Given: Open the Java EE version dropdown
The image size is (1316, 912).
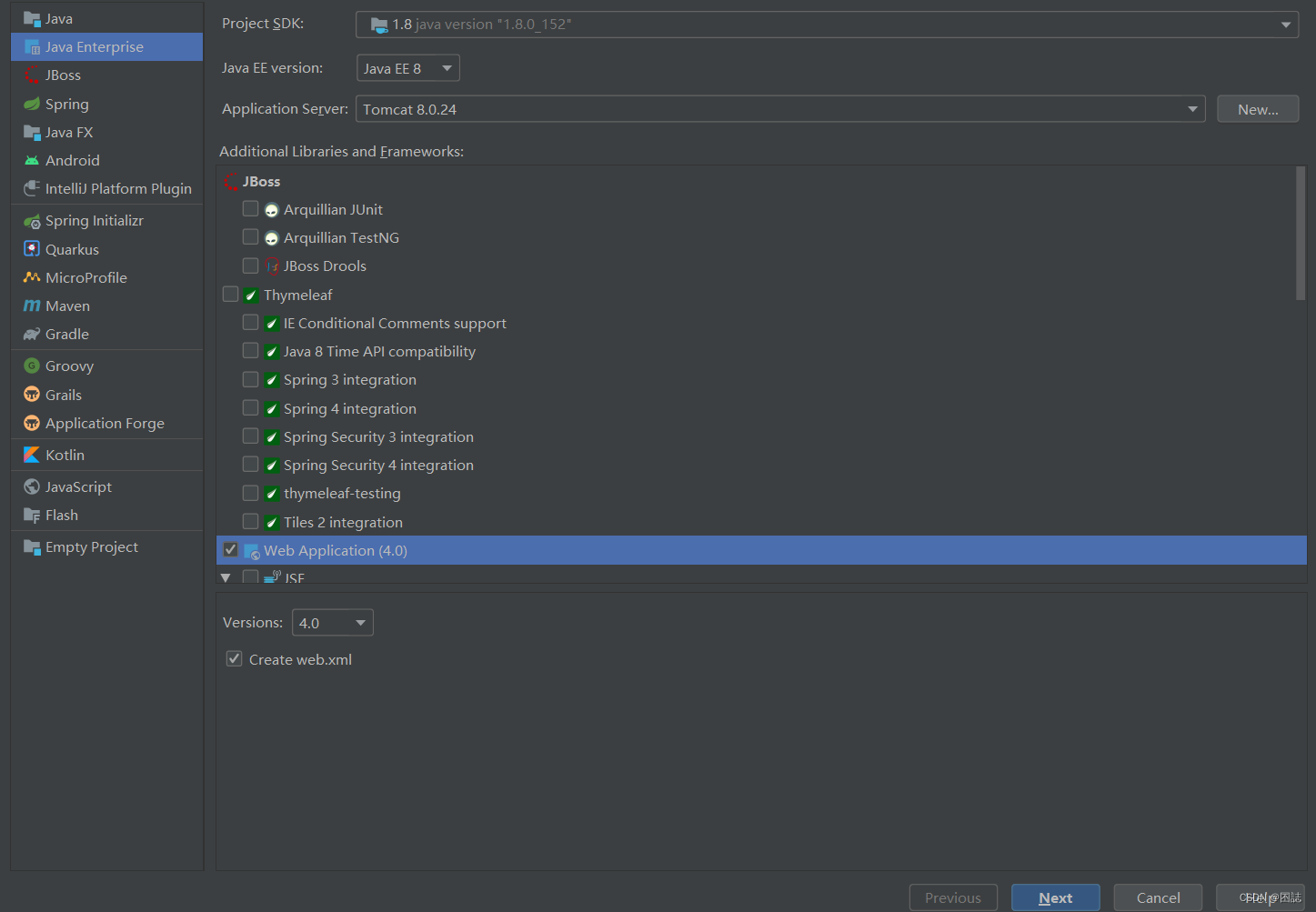Looking at the screenshot, I should pos(407,68).
